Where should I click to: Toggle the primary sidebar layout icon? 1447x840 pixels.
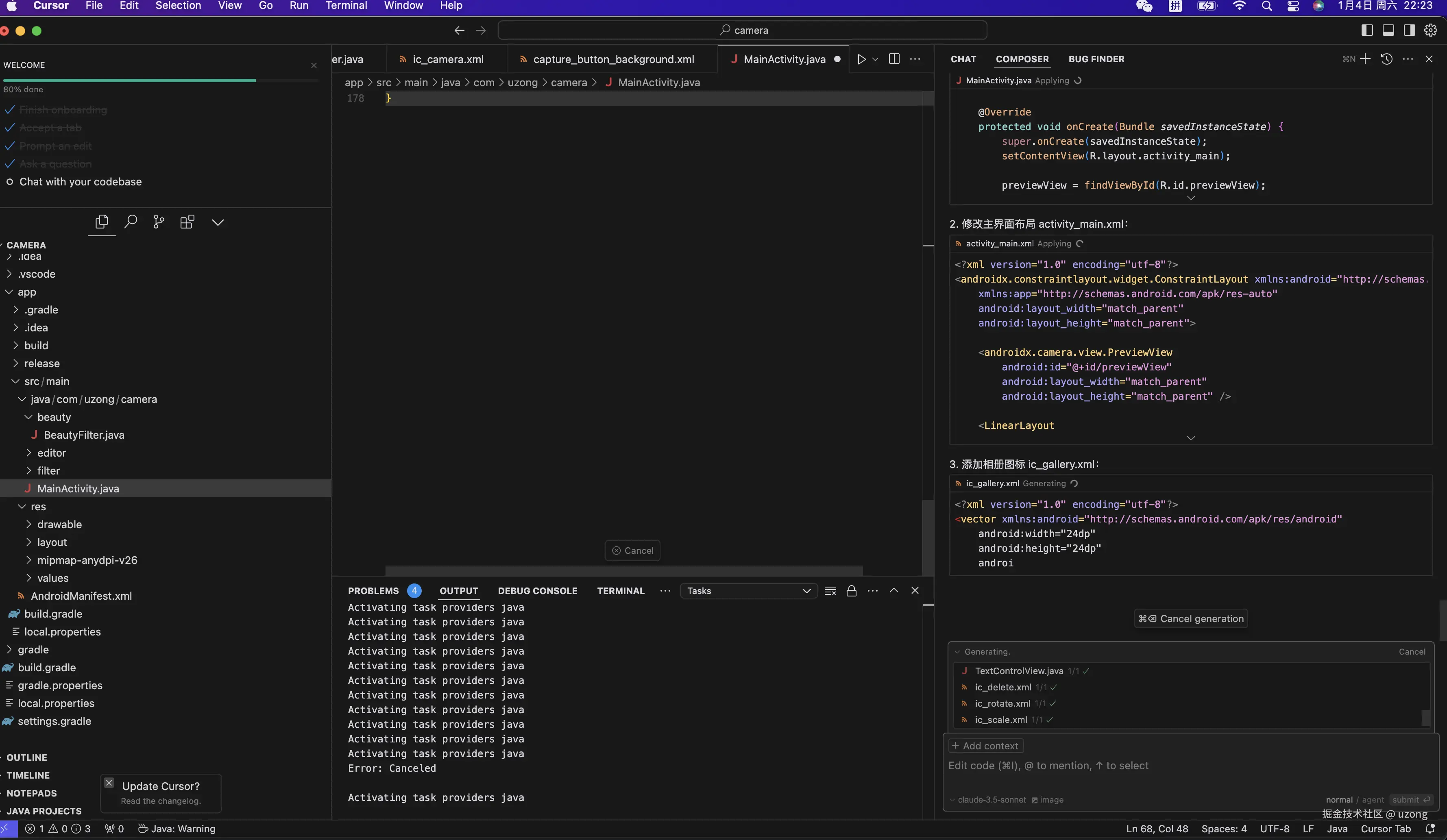tap(1367, 30)
